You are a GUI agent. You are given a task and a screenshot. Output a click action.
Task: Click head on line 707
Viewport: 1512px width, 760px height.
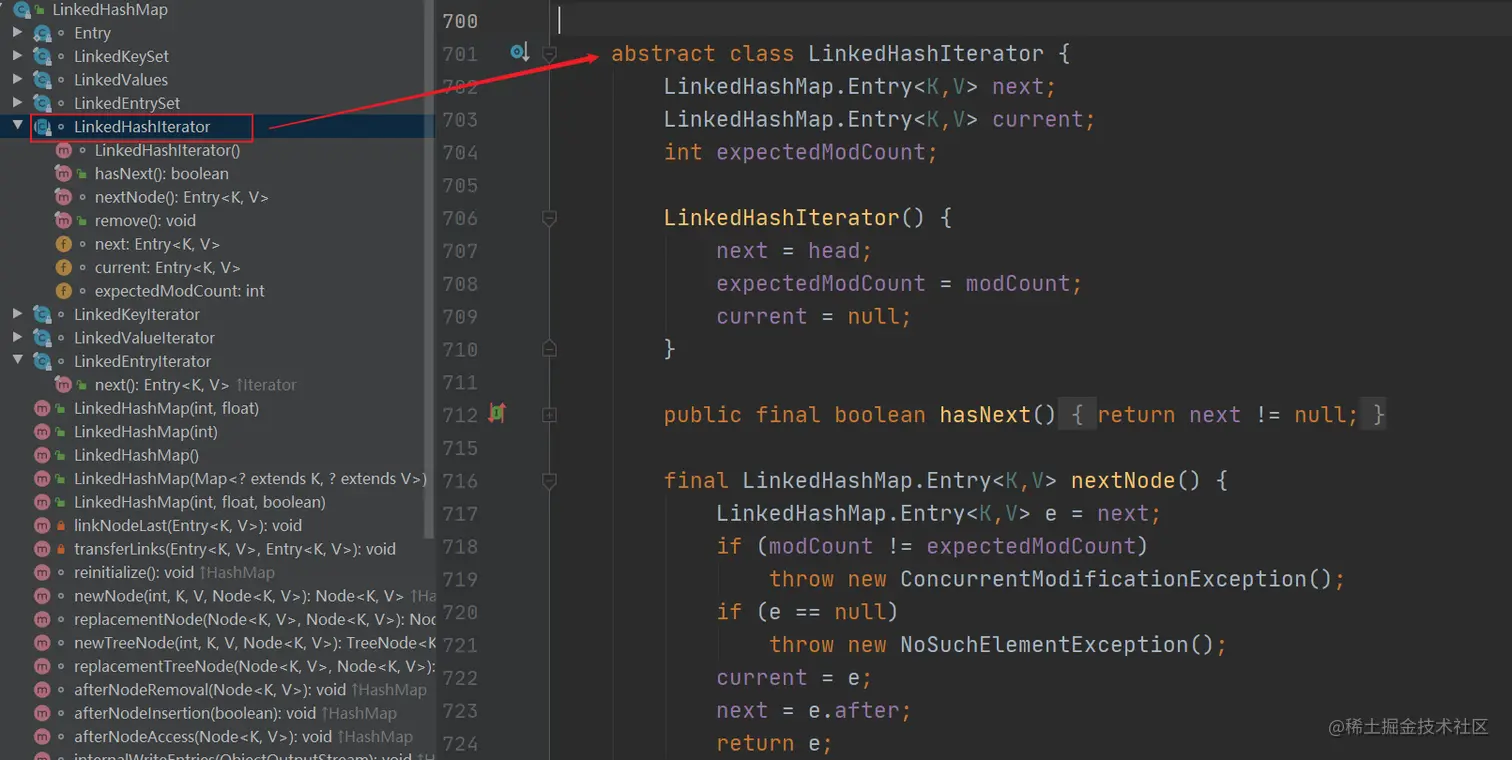coord(834,251)
